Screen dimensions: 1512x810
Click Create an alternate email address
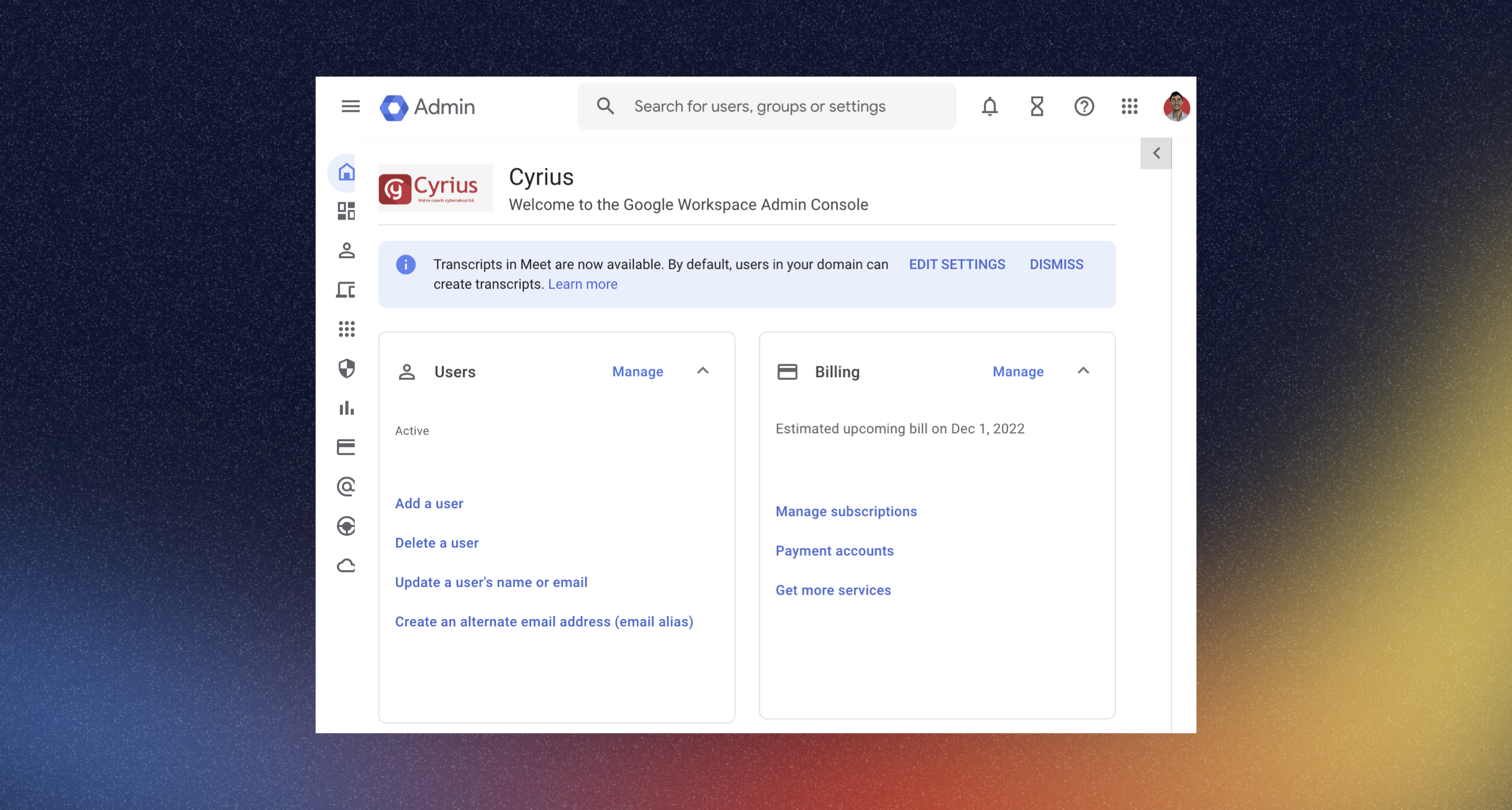[x=544, y=622]
